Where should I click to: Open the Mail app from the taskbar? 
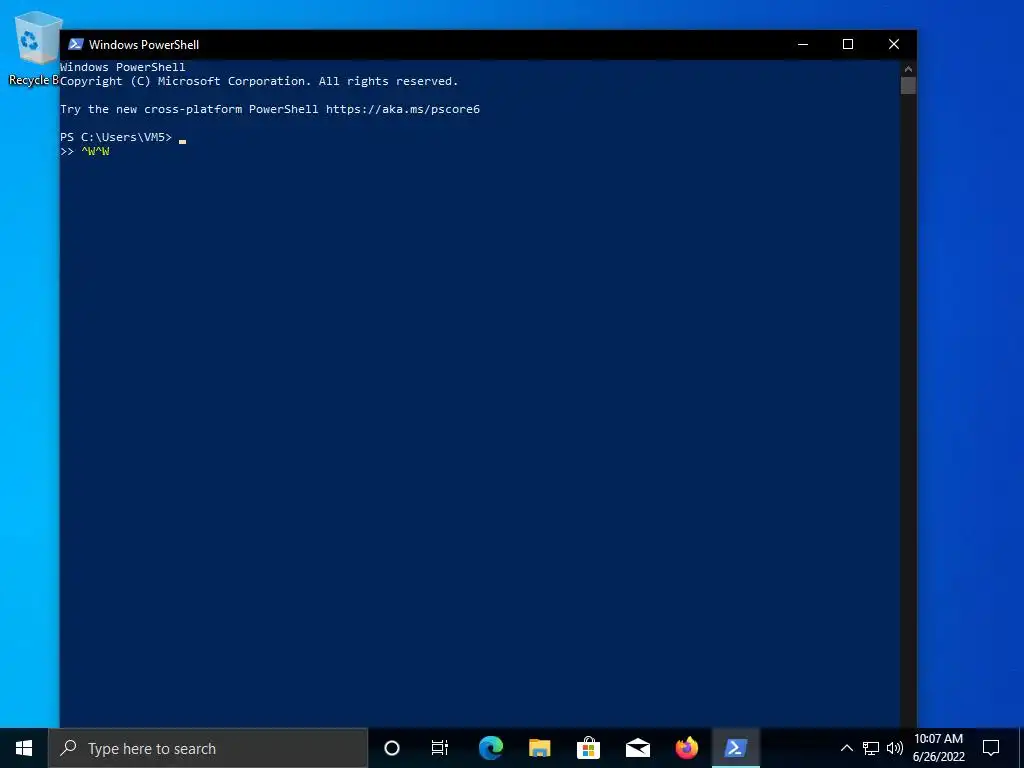(x=637, y=748)
